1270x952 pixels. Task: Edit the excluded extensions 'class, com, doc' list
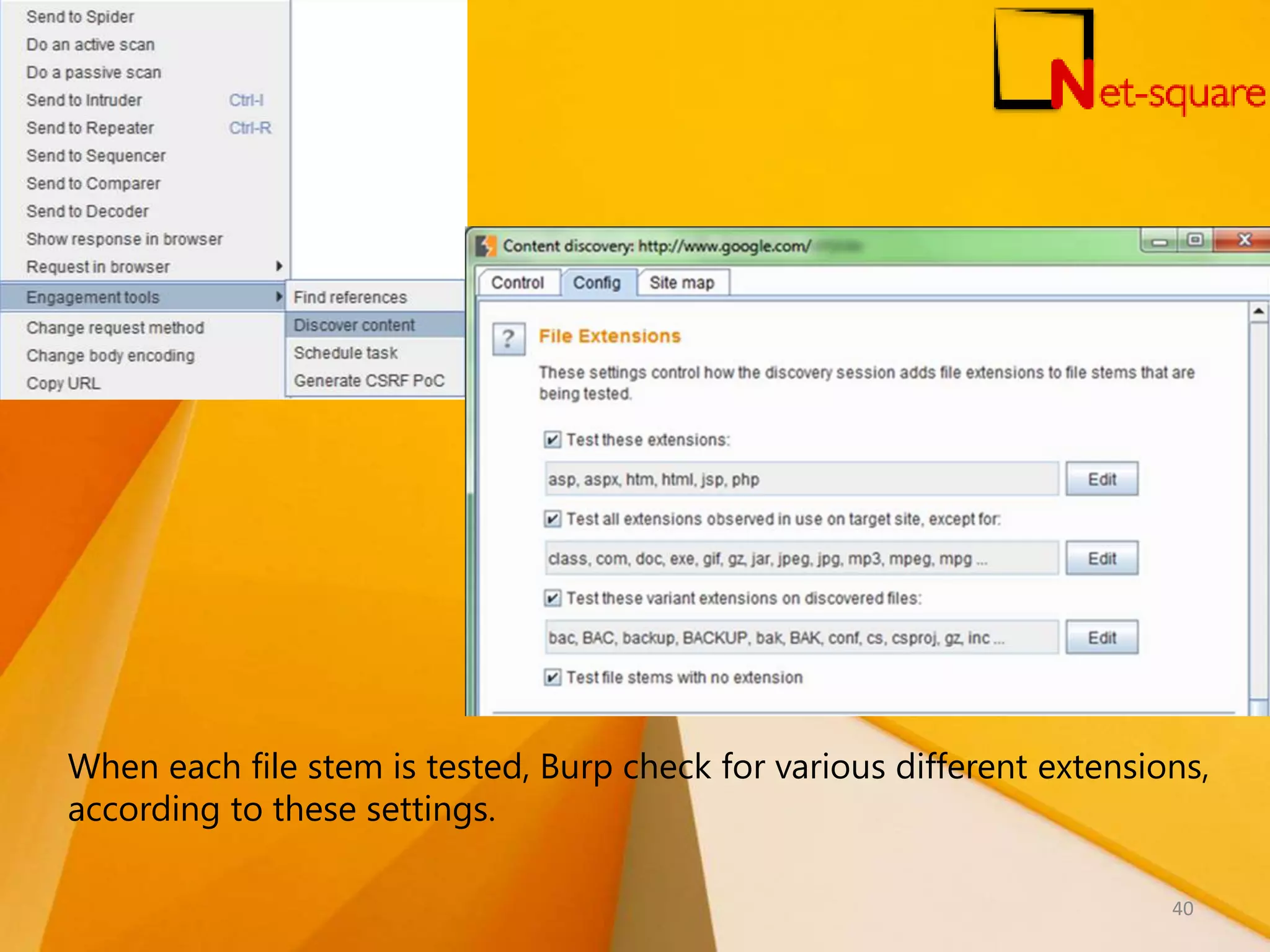pos(1102,558)
